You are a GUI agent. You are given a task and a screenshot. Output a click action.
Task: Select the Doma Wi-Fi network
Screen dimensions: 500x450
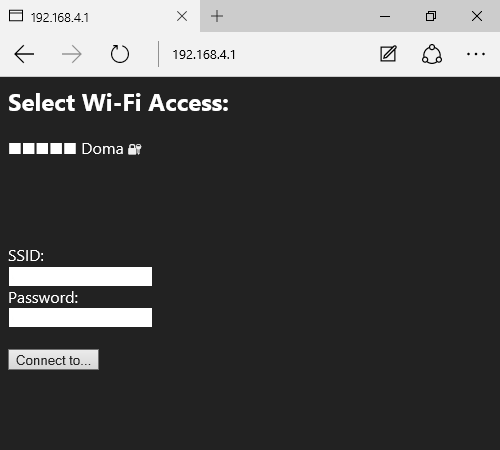pyautogui.click(x=103, y=149)
